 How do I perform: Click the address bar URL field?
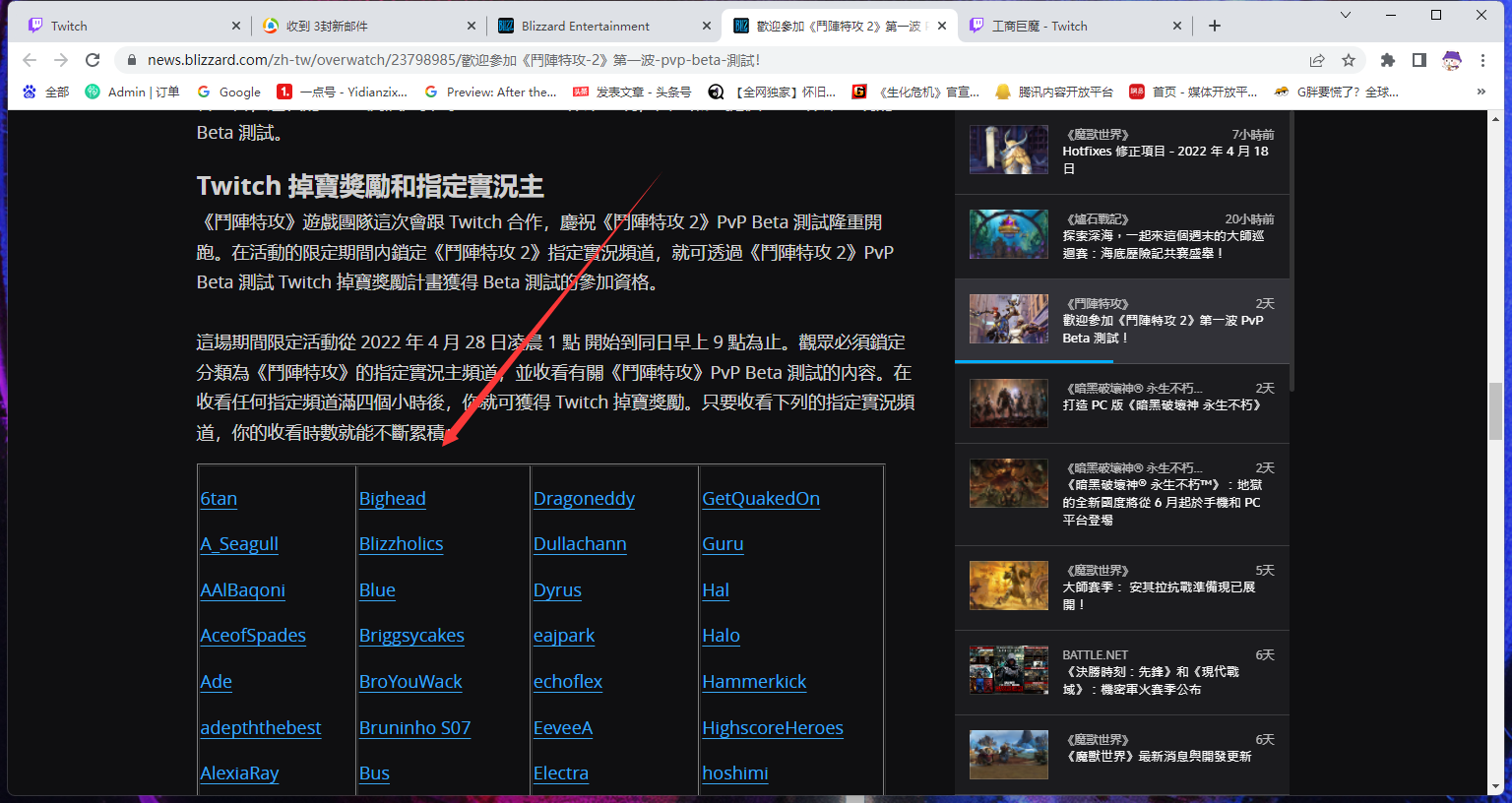click(x=689, y=60)
